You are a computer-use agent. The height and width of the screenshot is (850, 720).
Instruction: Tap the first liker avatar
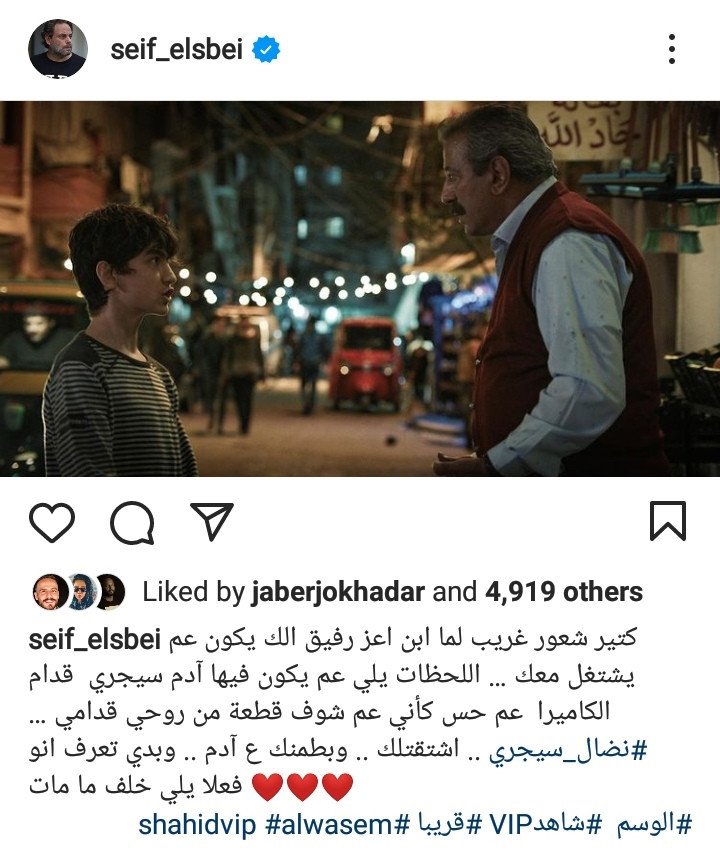tap(50, 592)
